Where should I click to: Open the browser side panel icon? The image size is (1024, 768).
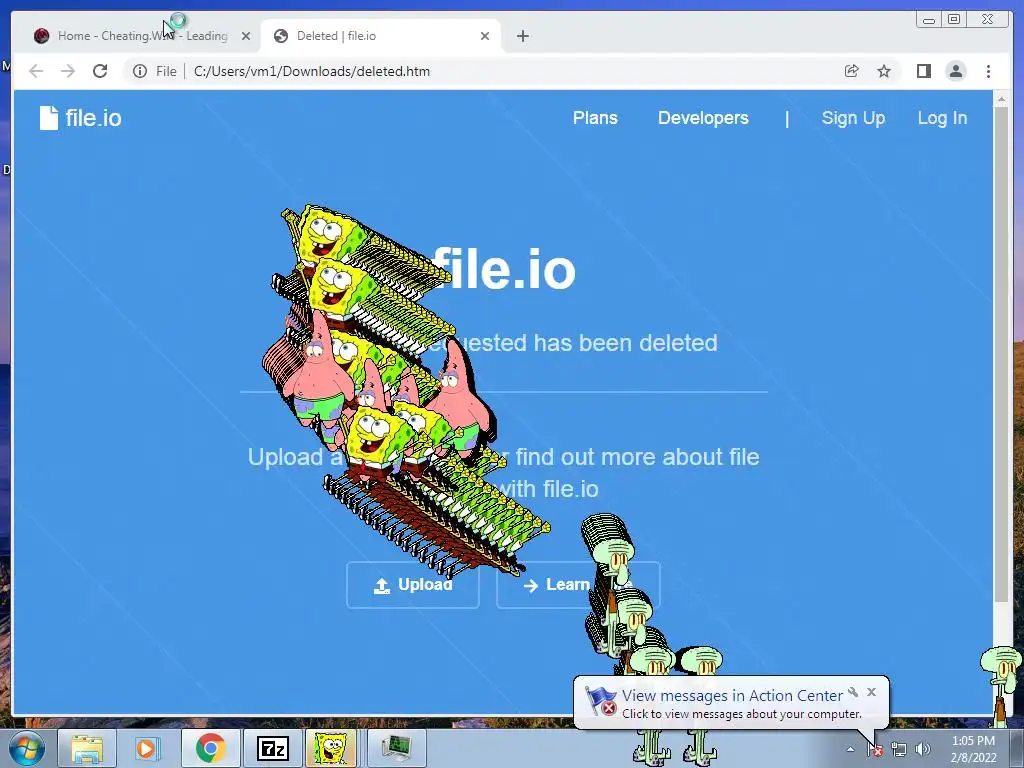pos(923,71)
